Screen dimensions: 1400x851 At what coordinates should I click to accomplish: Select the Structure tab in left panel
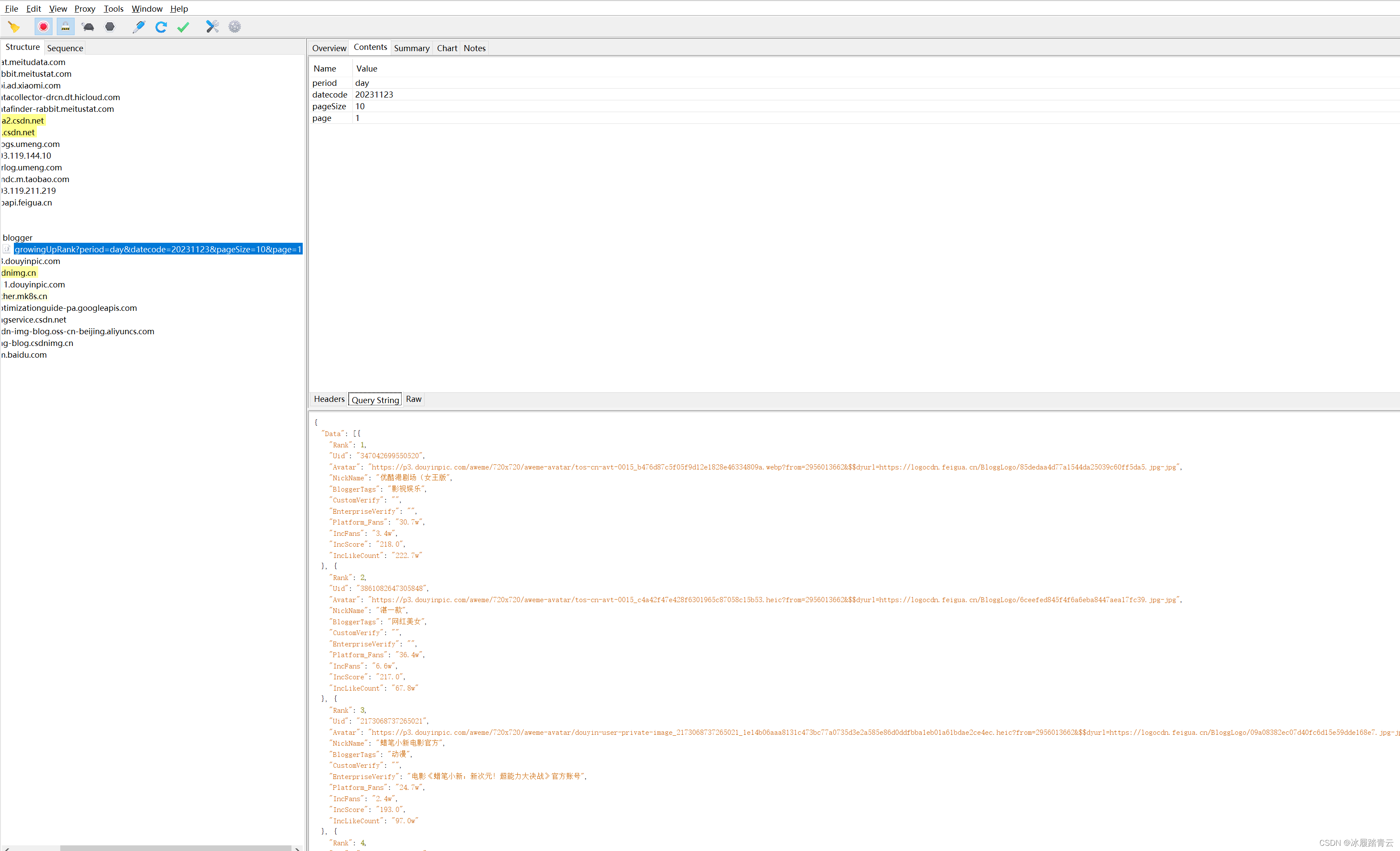pos(22,47)
